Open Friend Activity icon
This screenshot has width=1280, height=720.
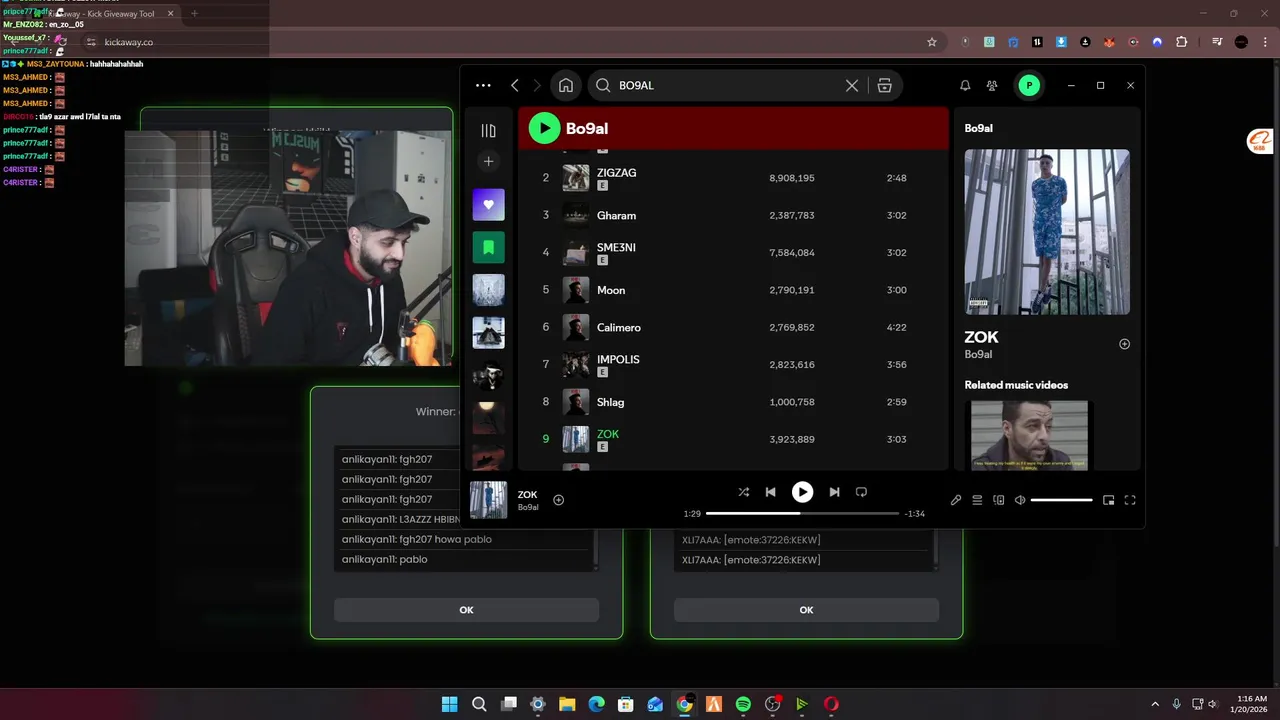point(992,85)
